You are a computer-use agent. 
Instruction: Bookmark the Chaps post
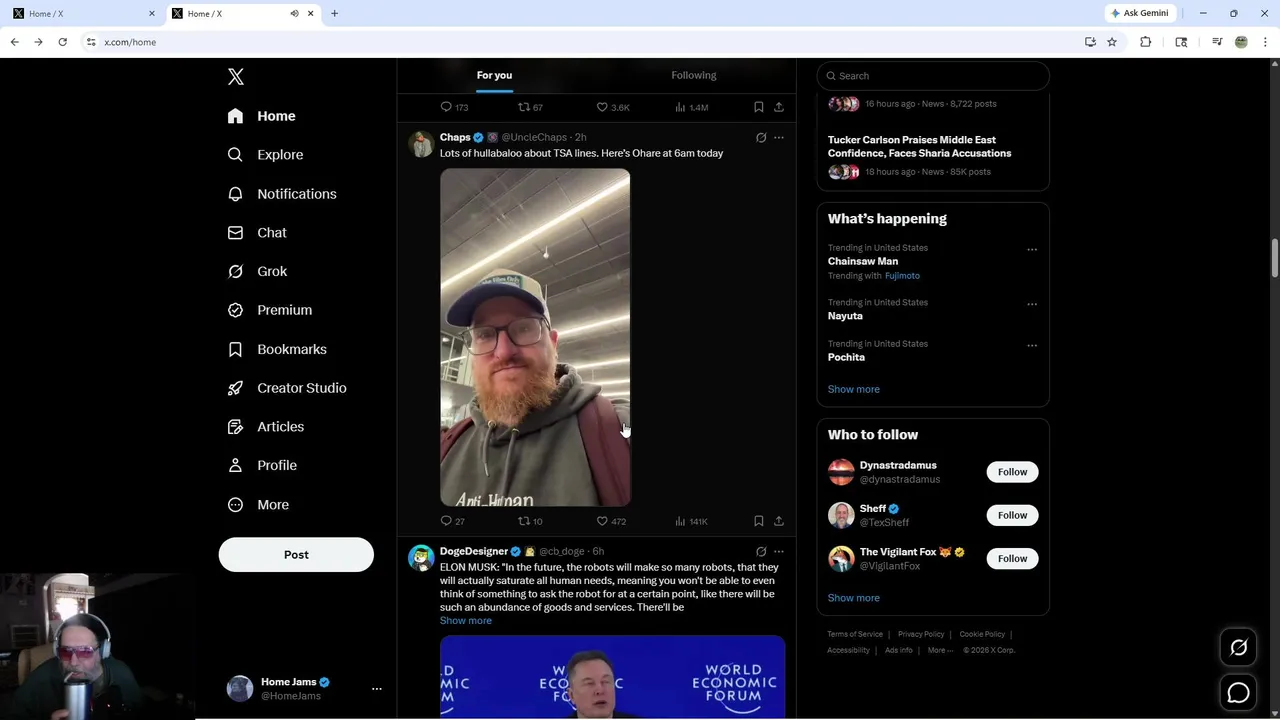point(759,521)
